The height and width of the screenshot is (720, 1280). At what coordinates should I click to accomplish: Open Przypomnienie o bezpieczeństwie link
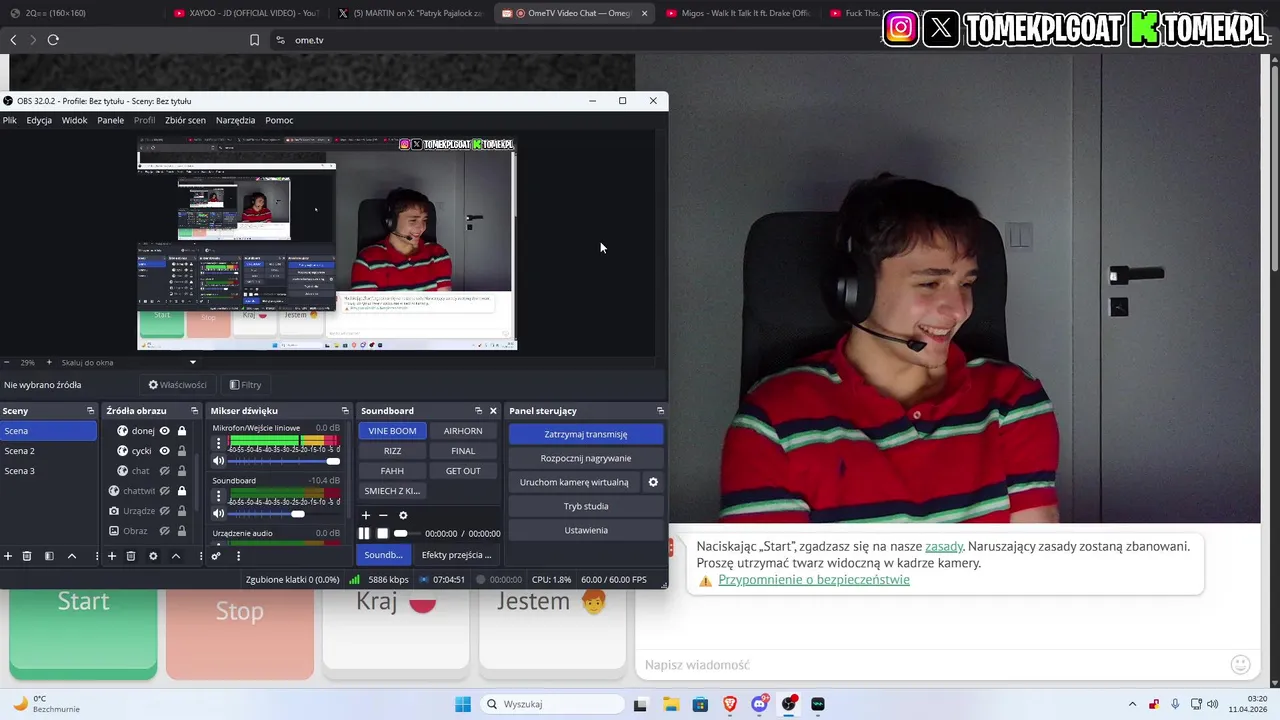click(814, 579)
